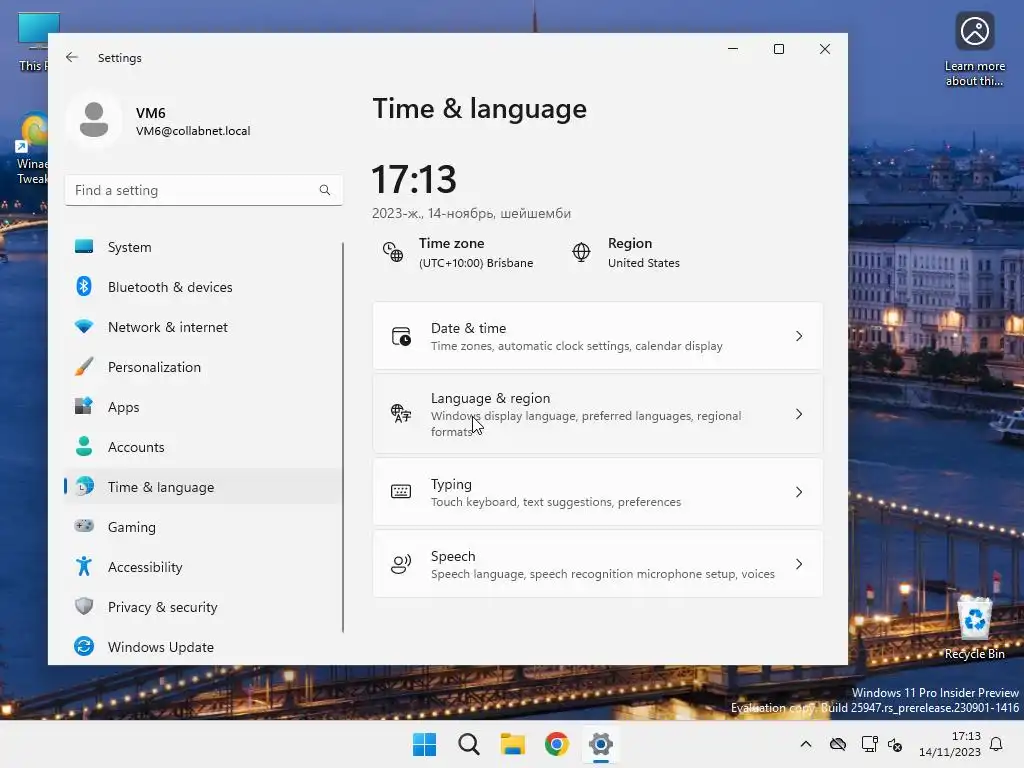The height and width of the screenshot is (768, 1024).
Task: Click the Typing keyboard icon
Action: tap(401, 492)
